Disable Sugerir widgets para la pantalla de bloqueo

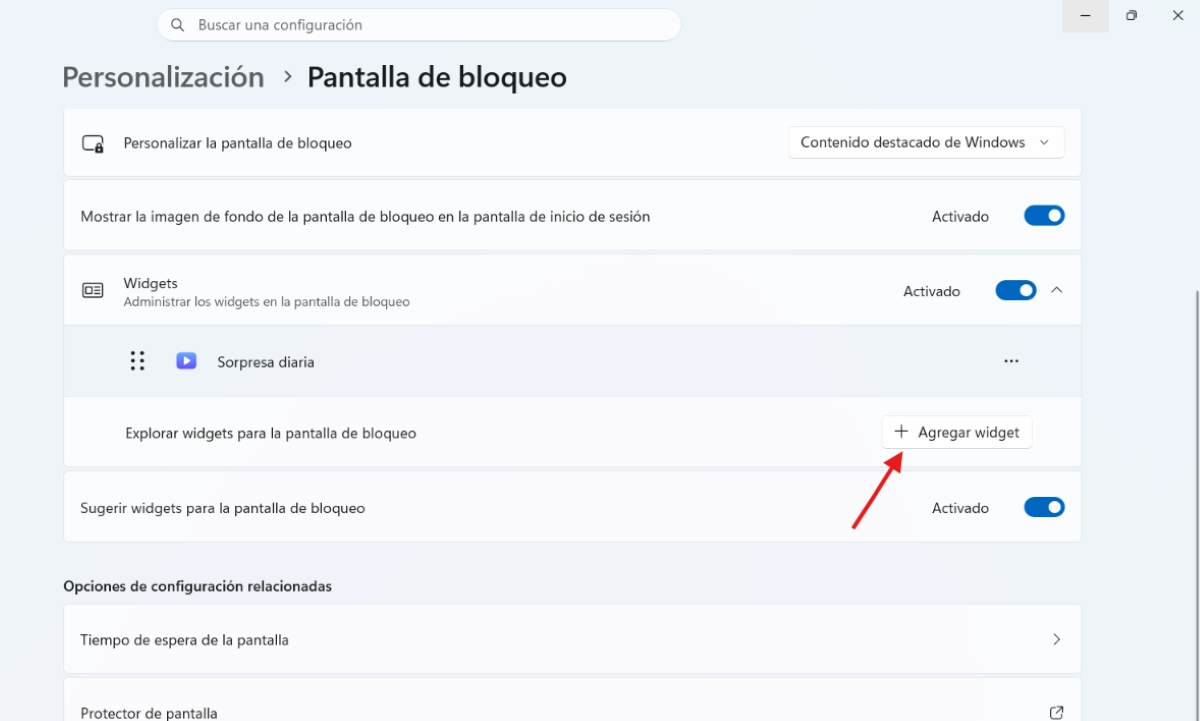pyautogui.click(x=1044, y=508)
